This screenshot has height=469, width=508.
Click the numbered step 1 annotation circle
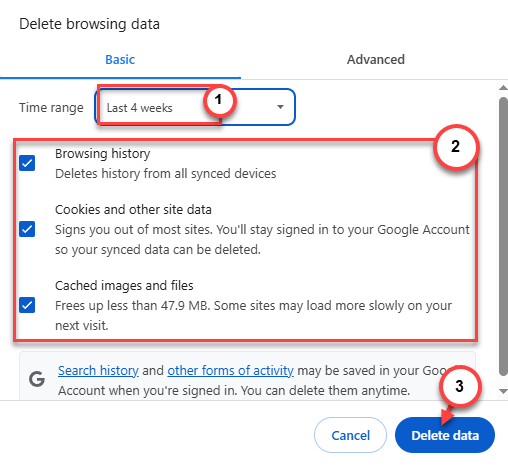219,100
